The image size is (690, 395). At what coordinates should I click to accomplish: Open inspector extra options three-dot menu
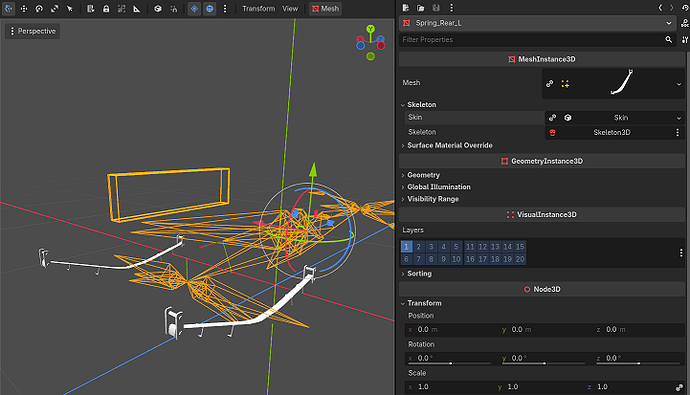point(451,7)
